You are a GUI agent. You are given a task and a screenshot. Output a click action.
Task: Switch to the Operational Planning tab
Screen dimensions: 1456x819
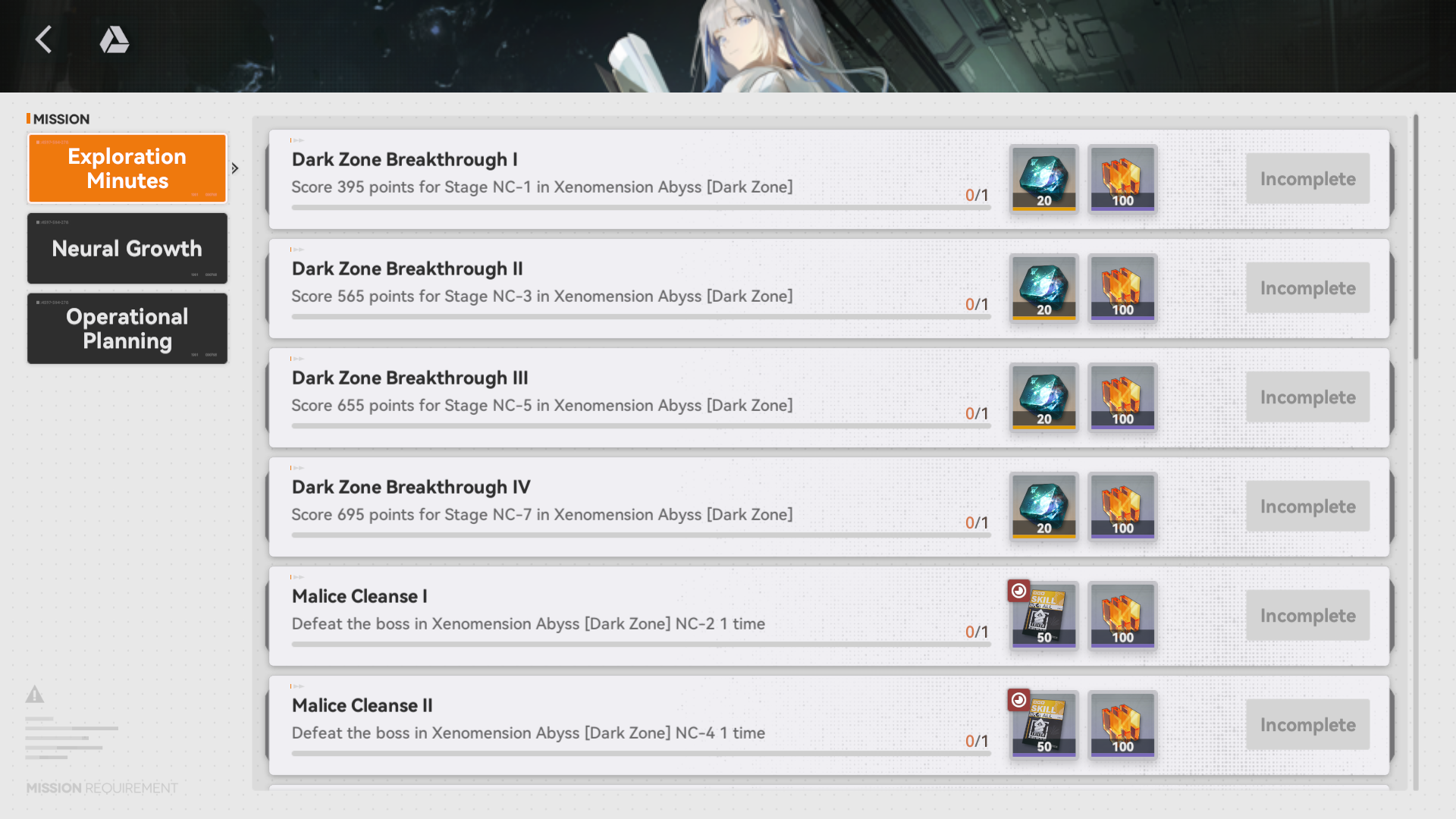(127, 328)
